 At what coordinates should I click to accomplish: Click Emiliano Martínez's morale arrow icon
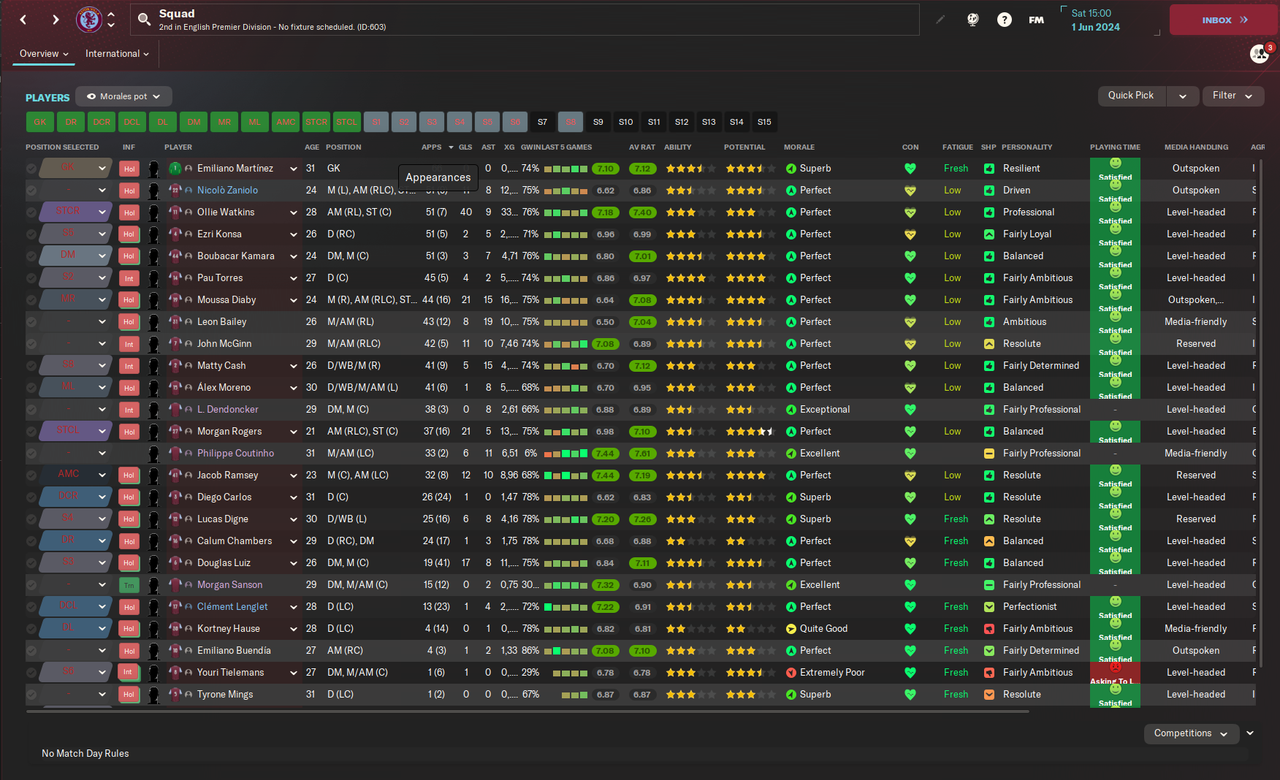tap(791, 168)
